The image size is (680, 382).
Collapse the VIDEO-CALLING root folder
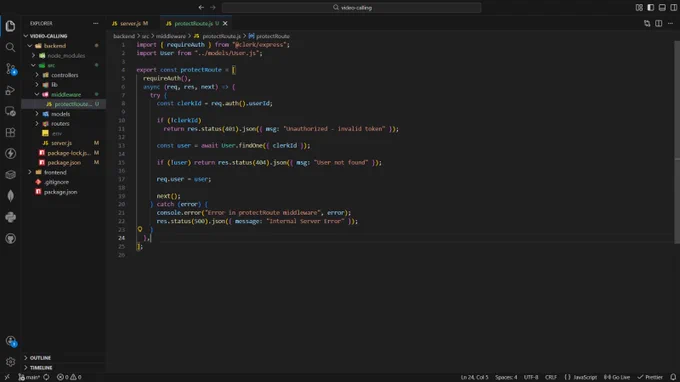(26, 36)
